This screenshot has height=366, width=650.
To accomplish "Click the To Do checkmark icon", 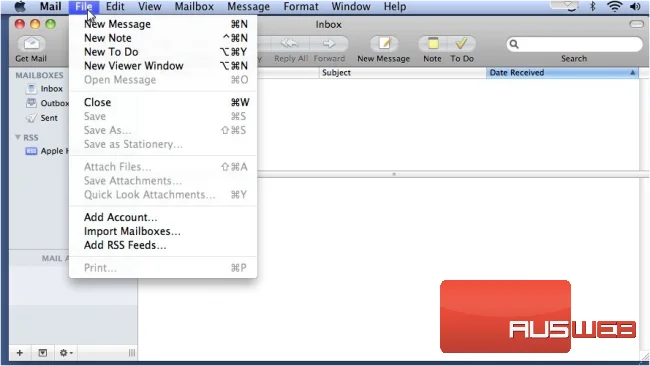I will [461, 44].
